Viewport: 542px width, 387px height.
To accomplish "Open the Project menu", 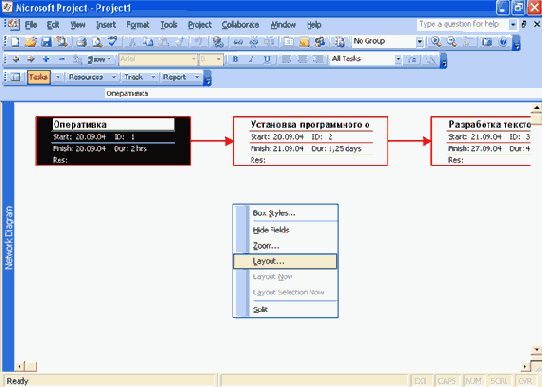I will [x=199, y=25].
